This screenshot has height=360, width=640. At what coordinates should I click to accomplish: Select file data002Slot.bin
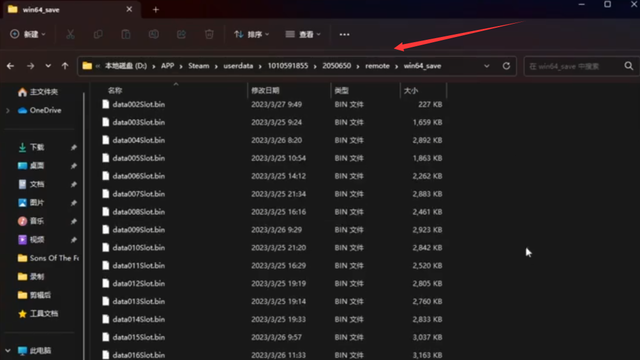[x=139, y=104]
